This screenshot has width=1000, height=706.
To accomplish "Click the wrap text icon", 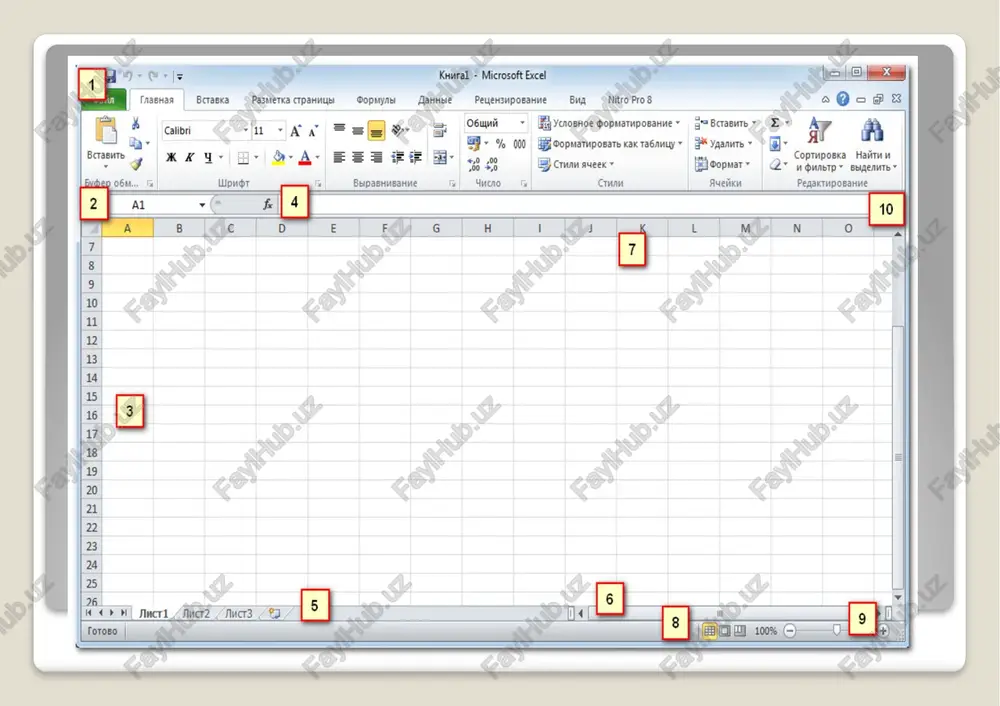I will 439,130.
